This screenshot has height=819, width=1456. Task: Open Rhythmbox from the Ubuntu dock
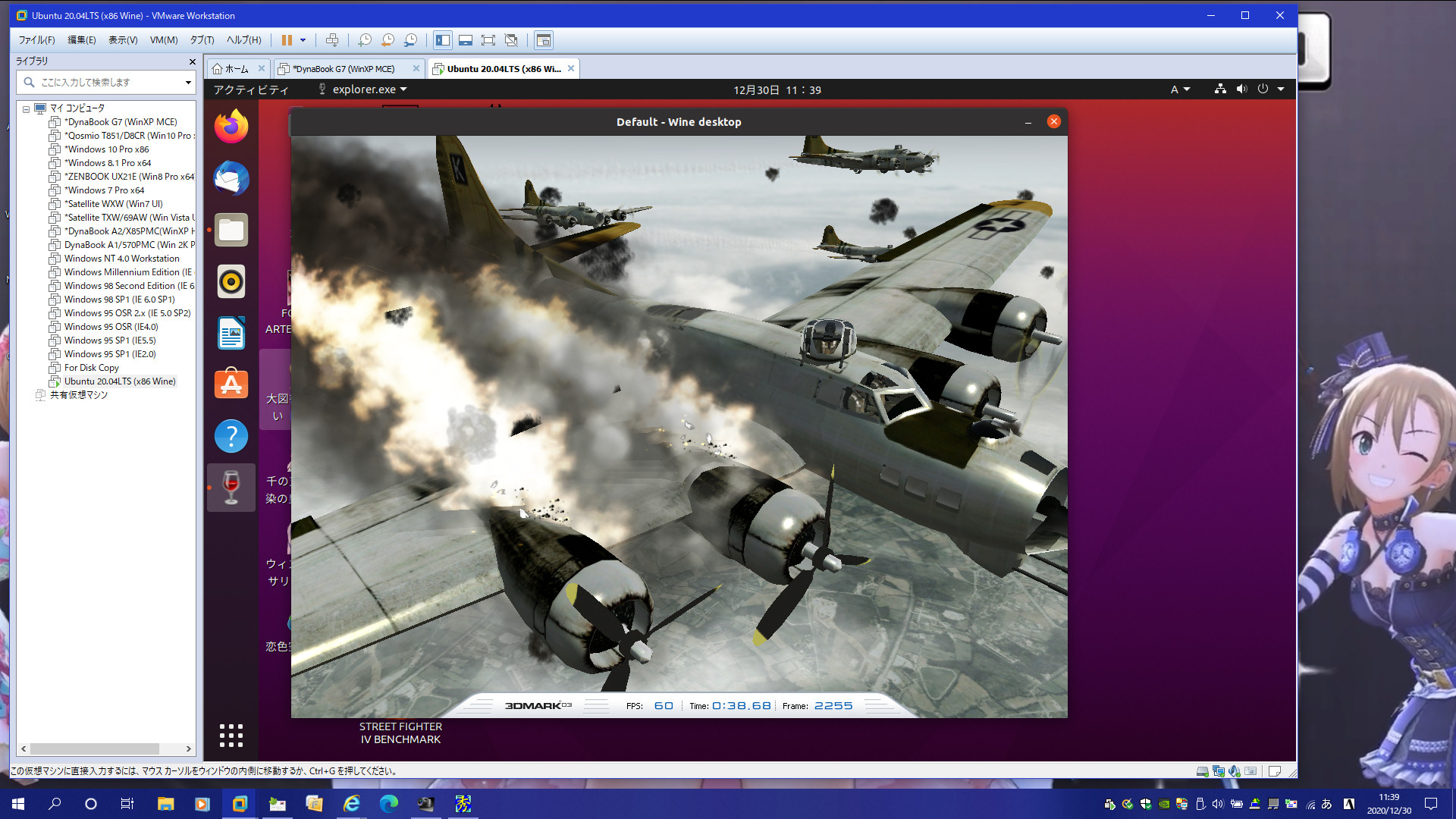pyautogui.click(x=231, y=281)
